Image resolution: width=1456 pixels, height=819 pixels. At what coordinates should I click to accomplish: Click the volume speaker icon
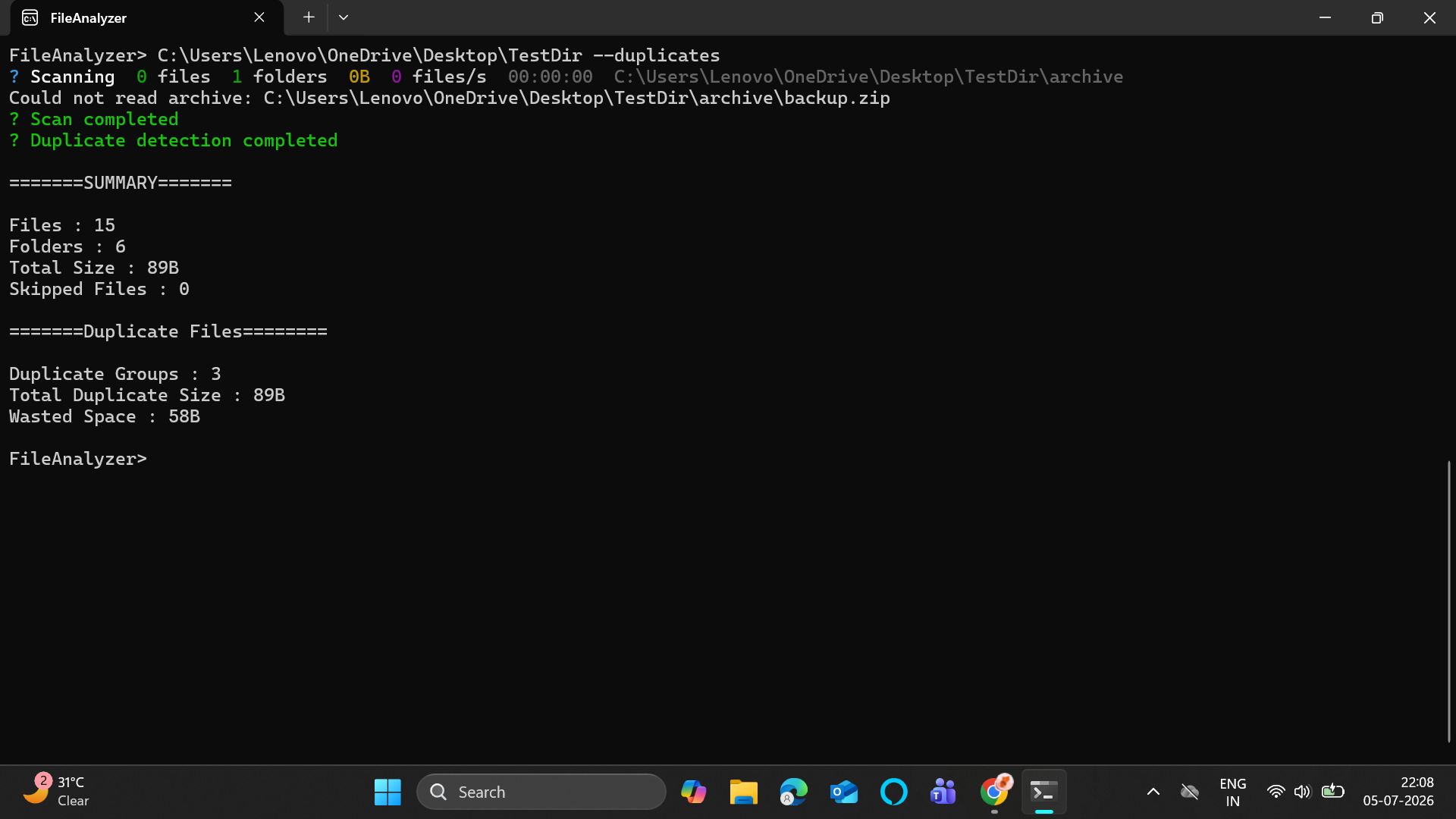(1302, 792)
